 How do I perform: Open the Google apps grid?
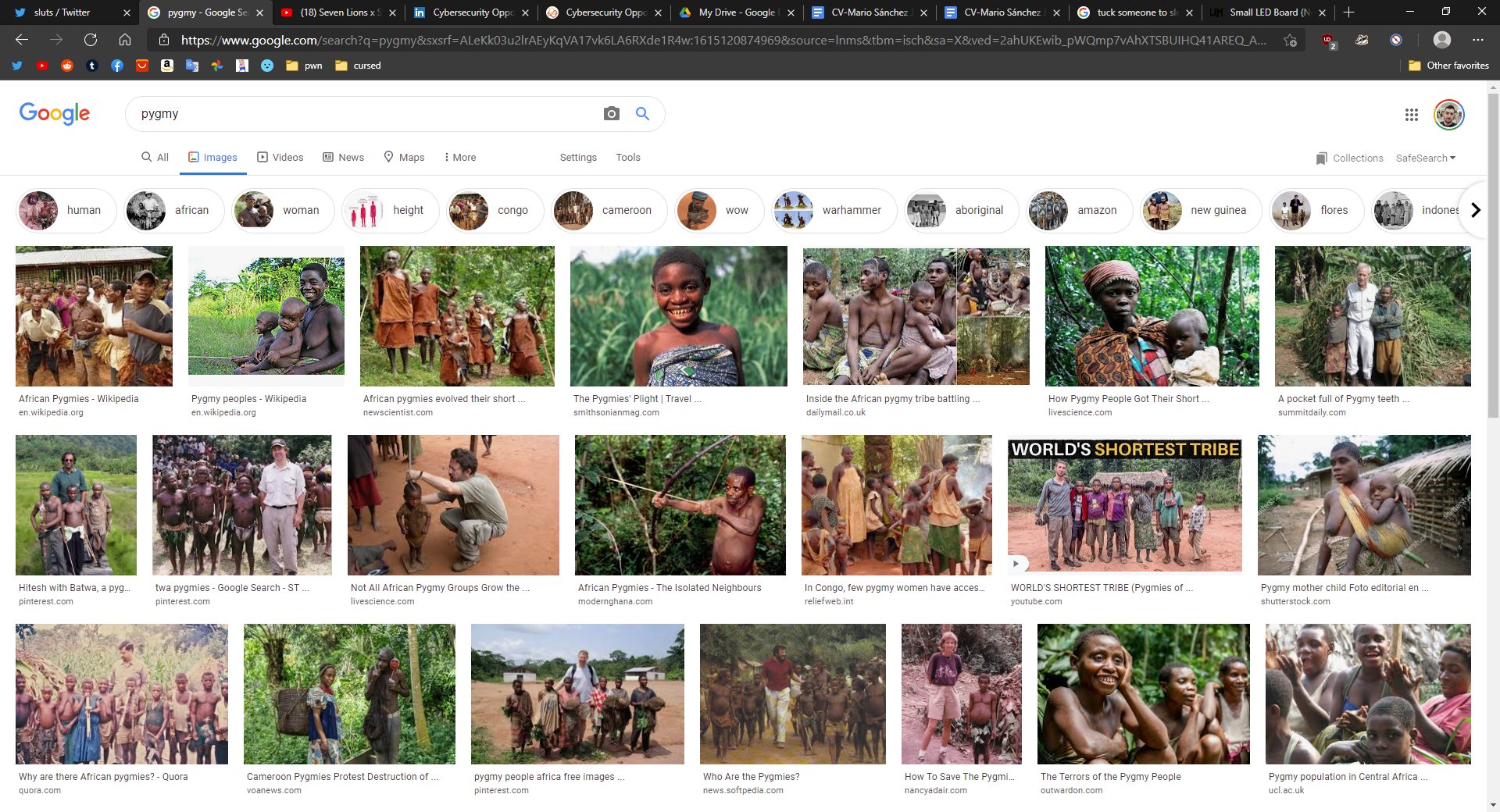pos(1411,115)
